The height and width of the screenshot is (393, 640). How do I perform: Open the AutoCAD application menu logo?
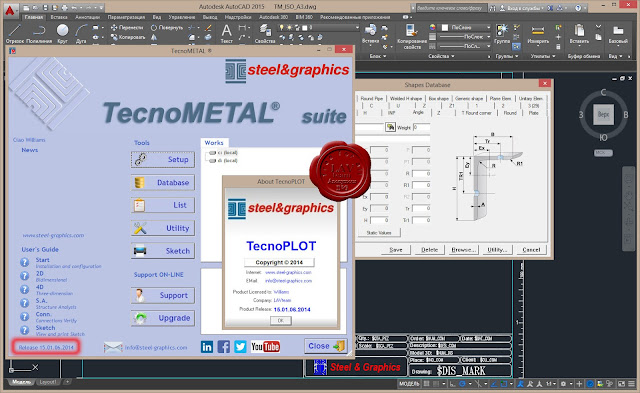10,10
